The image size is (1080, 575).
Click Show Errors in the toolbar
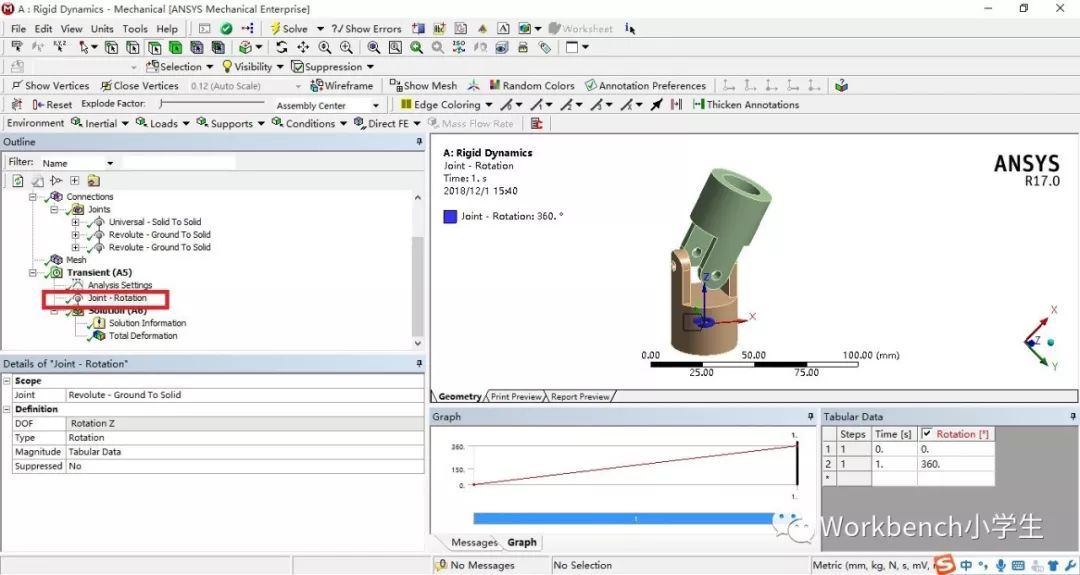366,29
